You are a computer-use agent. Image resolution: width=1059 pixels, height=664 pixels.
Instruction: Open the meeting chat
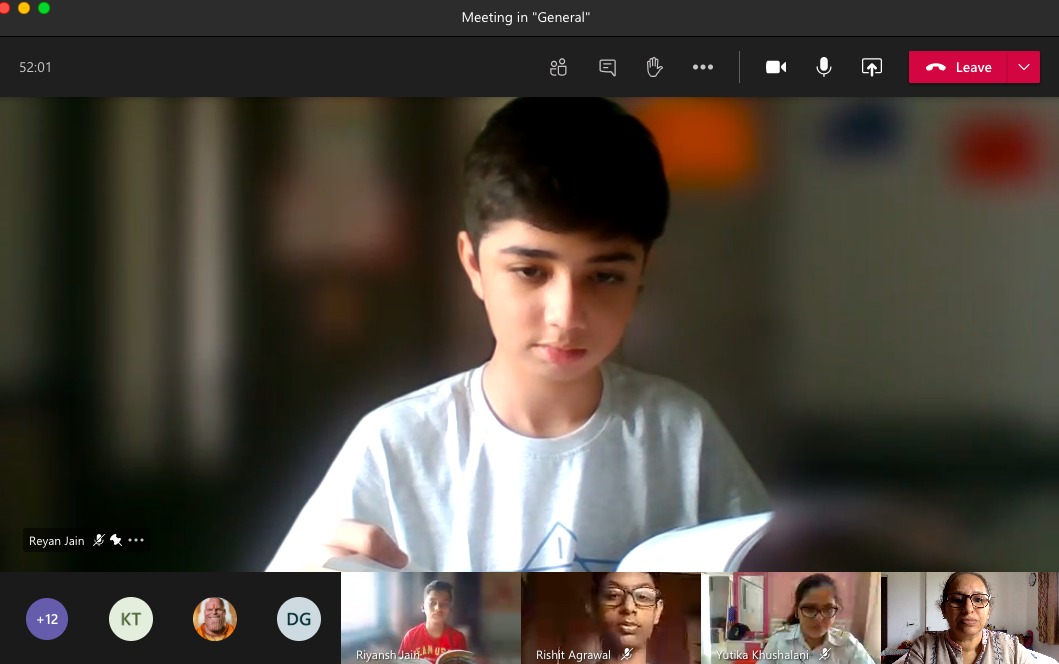coord(607,68)
